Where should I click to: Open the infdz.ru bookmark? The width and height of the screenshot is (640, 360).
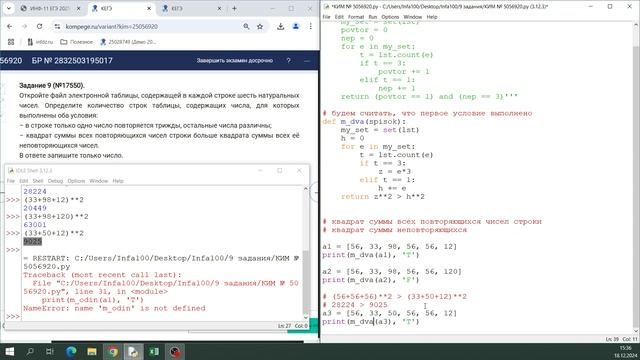[40, 42]
